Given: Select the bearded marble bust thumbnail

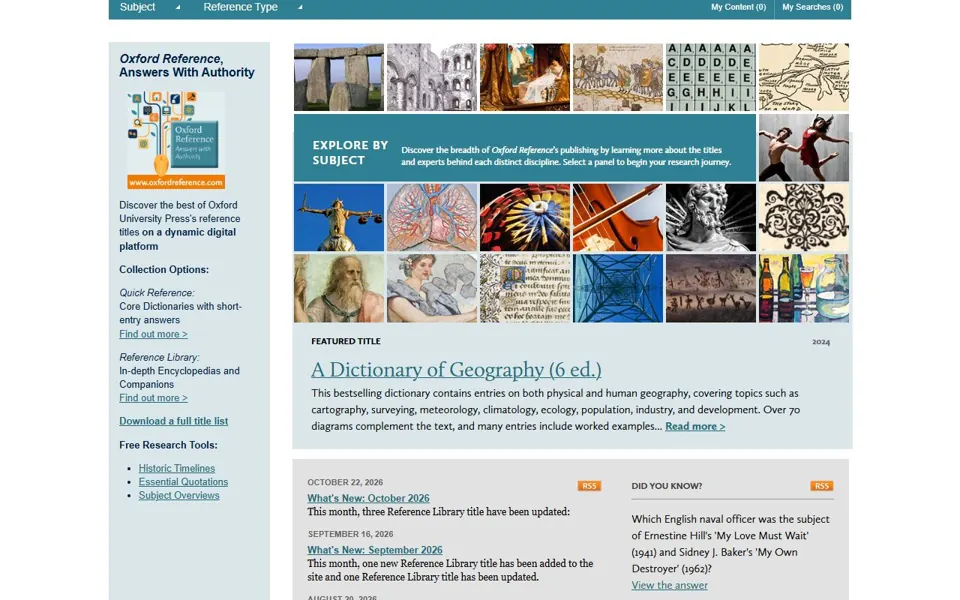Looking at the screenshot, I should (711, 217).
